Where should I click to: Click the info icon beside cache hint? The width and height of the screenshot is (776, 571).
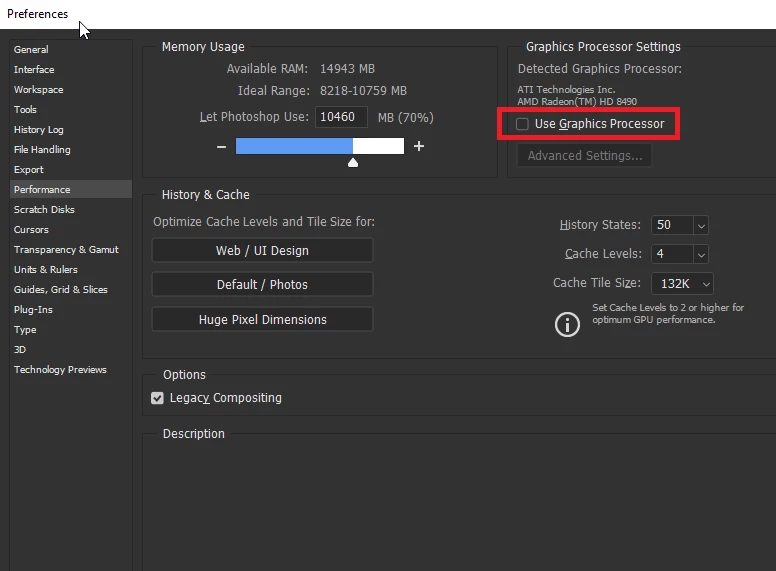pyautogui.click(x=567, y=325)
